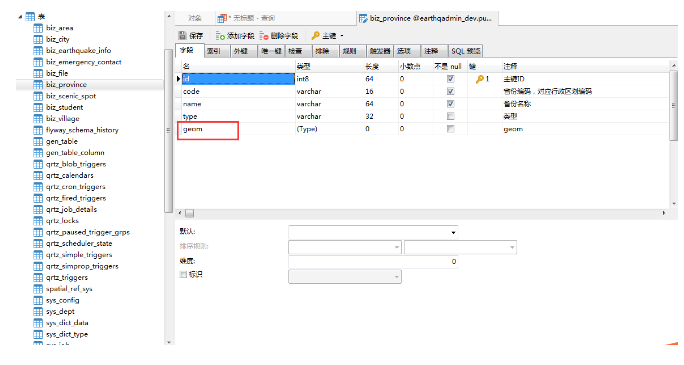This screenshot has width=684, height=365.
Task: Uncheck the not-null box for code field
Action: [451, 91]
